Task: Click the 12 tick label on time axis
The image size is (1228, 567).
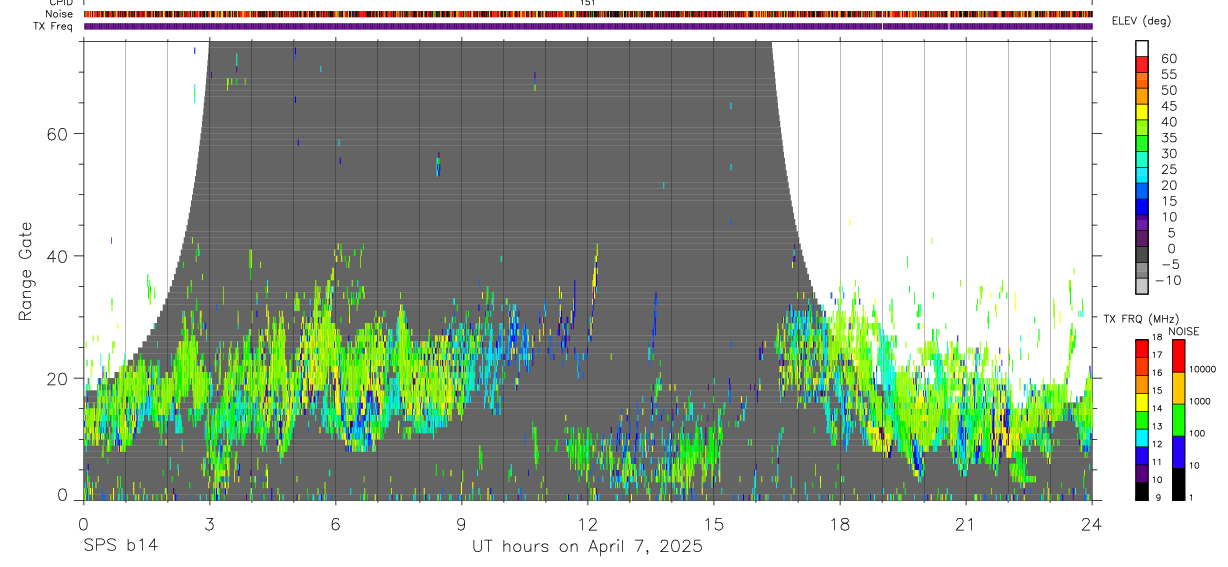Action: [x=587, y=524]
